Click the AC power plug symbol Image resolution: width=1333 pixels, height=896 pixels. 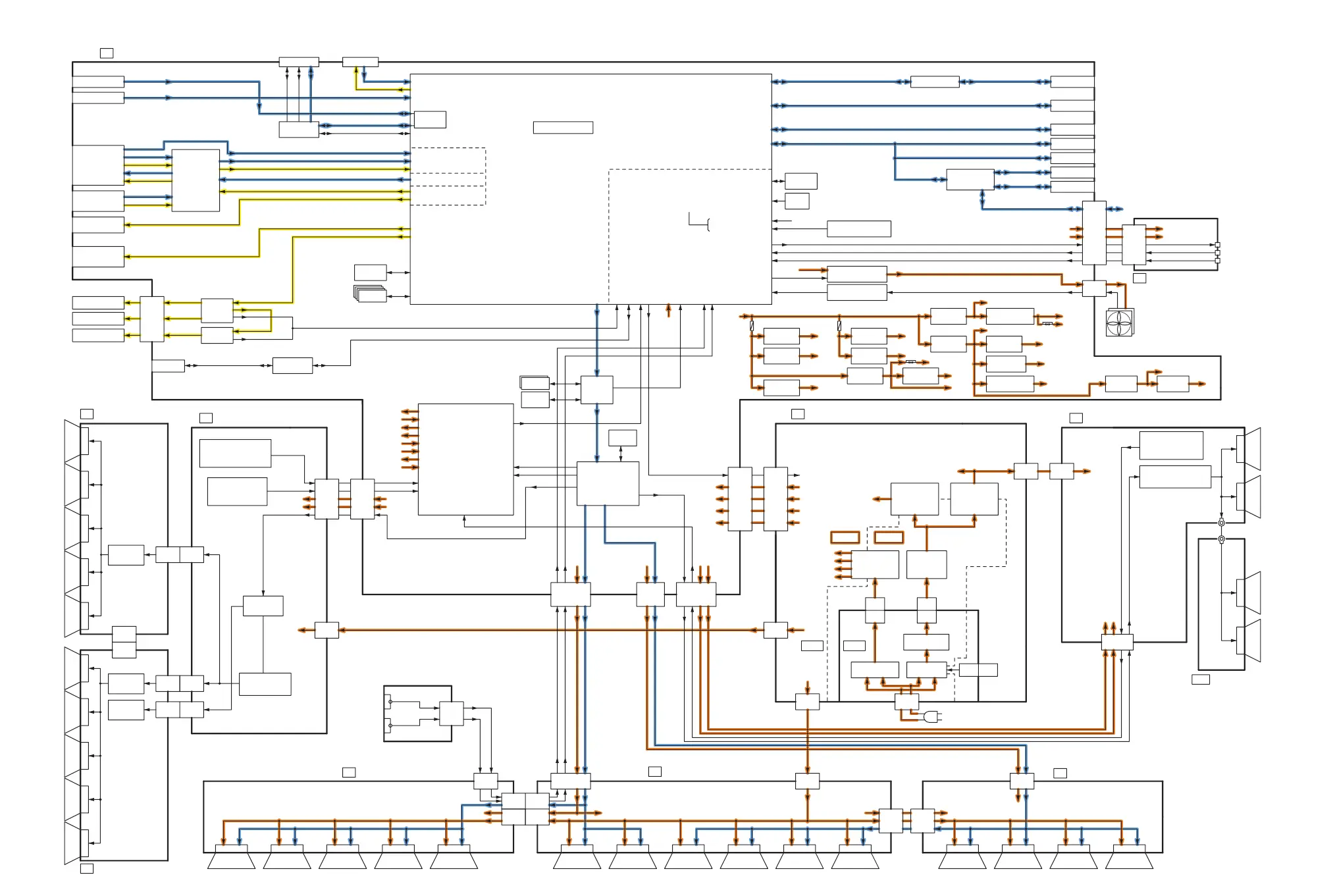point(931,717)
